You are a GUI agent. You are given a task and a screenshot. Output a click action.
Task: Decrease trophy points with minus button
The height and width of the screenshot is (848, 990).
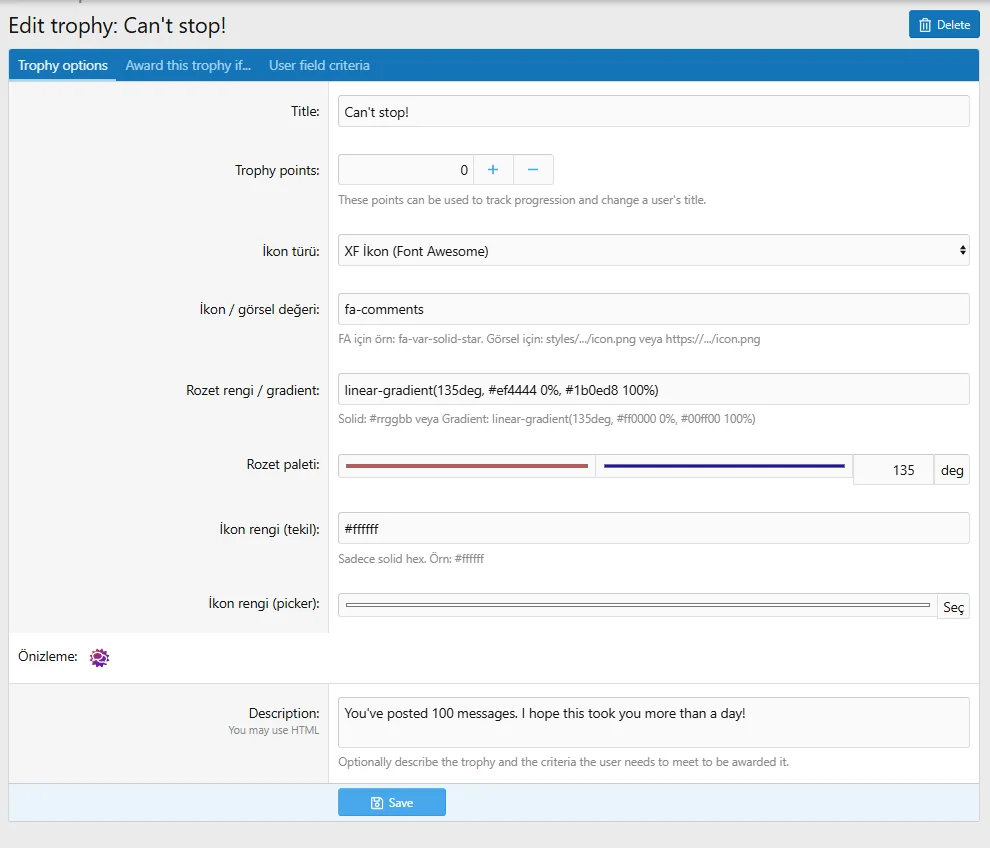(533, 170)
